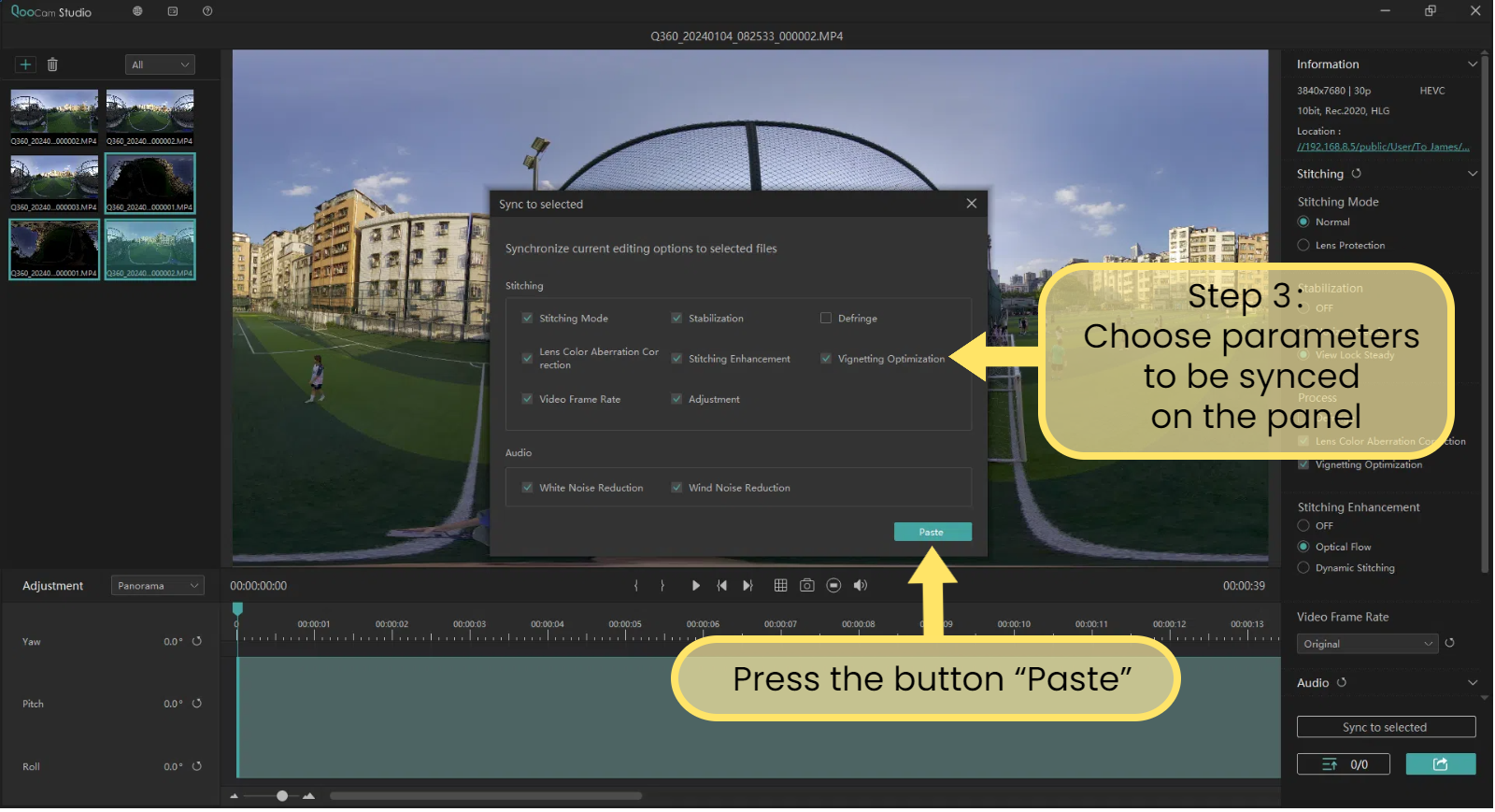Open the Panorama adjustment dropdown
Screen dimensions: 1495x812
pyautogui.click(x=157, y=586)
